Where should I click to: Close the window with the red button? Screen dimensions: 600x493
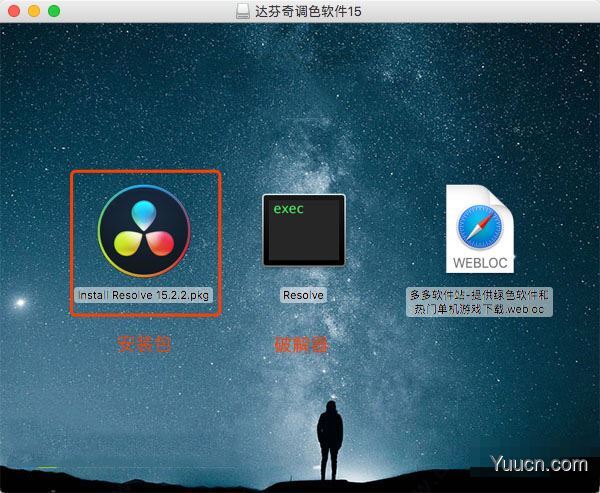(14, 11)
